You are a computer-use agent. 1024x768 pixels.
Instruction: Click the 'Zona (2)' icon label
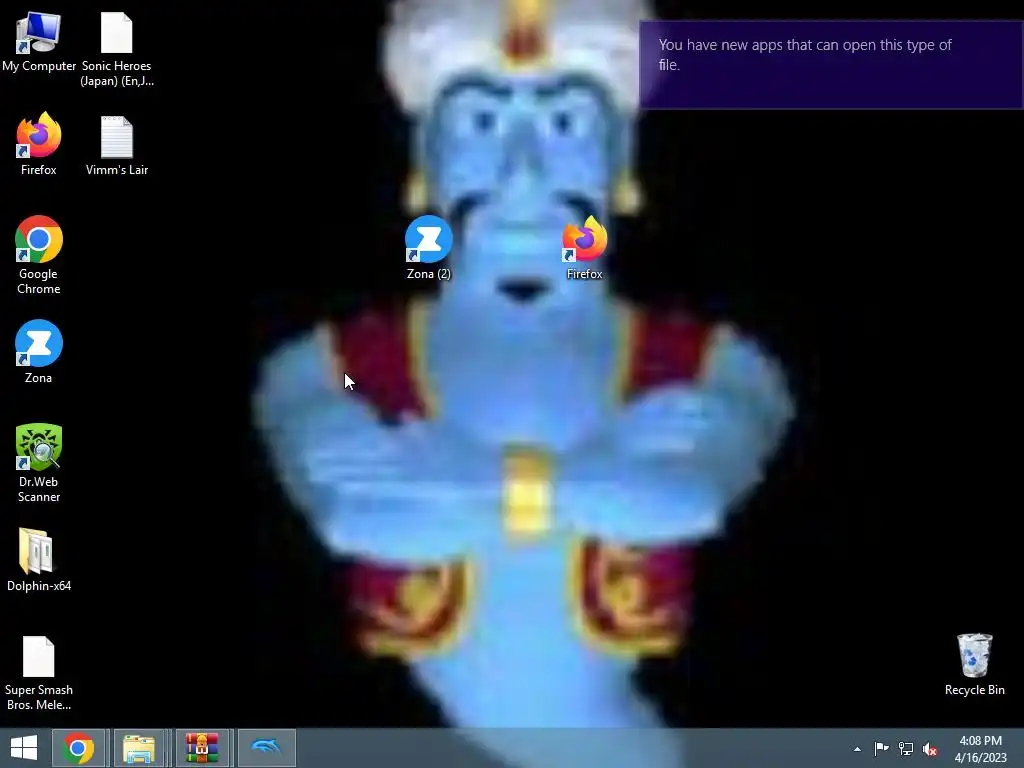(x=428, y=274)
